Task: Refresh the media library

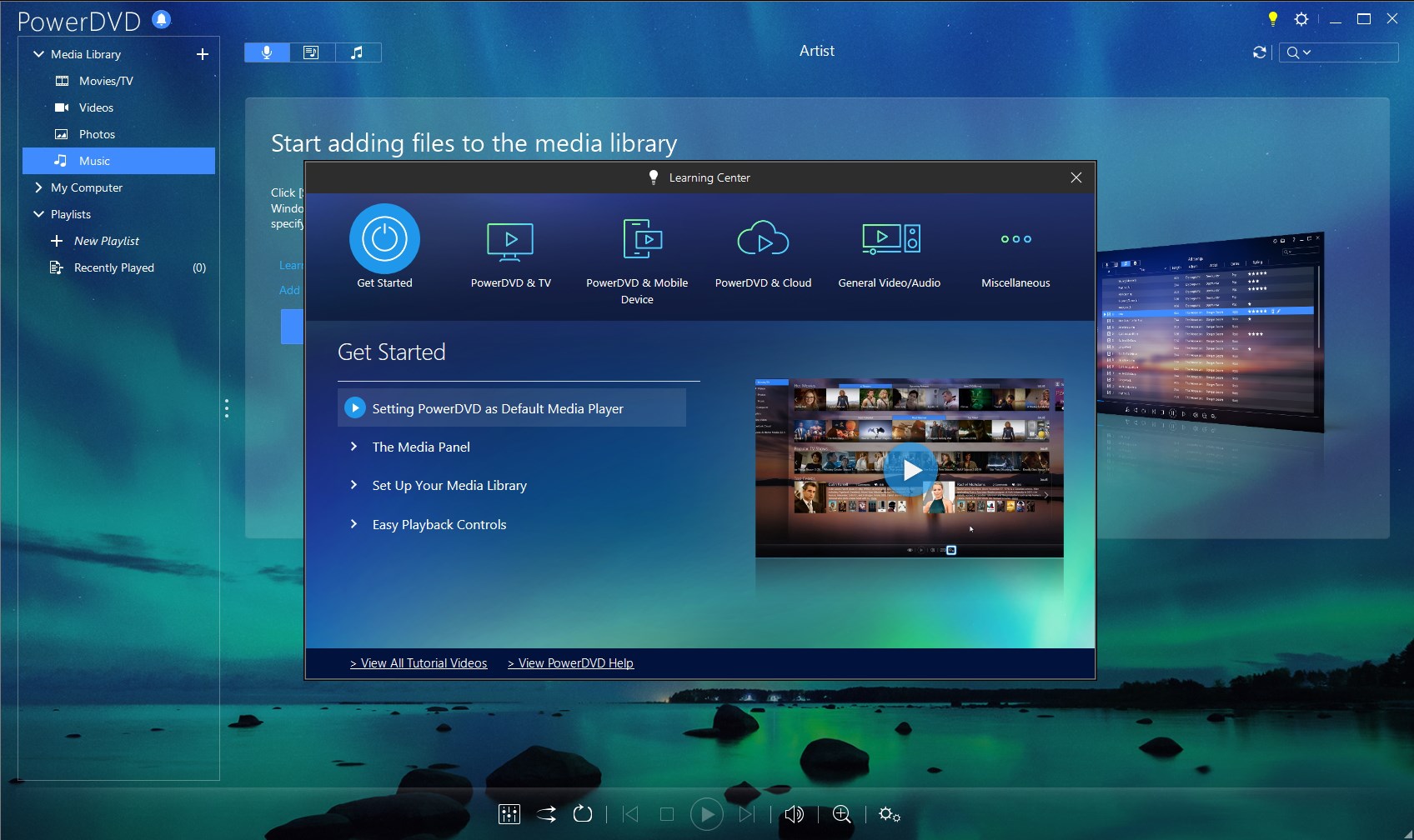Action: 1260,52
